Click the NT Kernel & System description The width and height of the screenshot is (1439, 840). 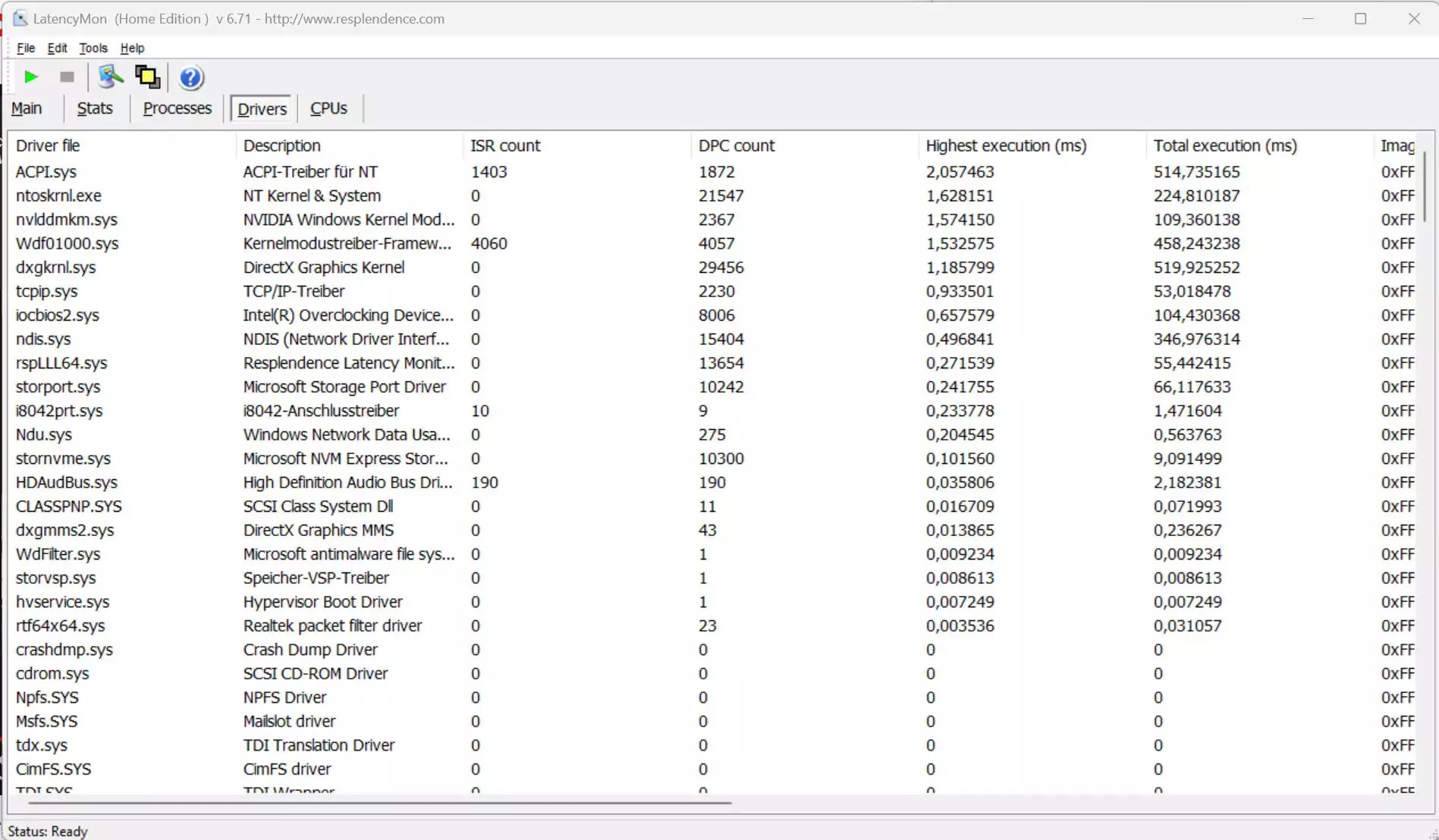pos(312,196)
